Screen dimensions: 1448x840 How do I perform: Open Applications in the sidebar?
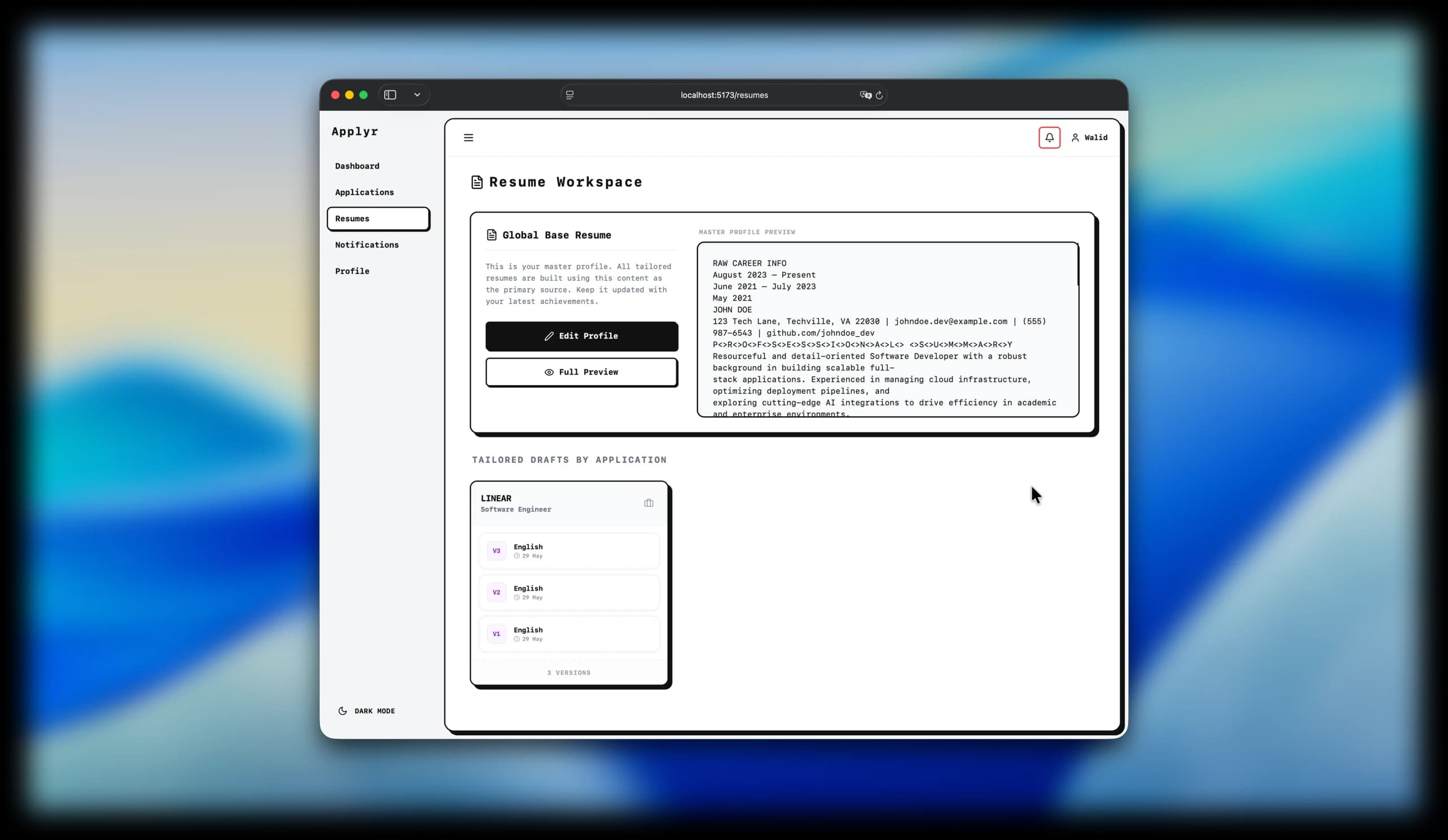(x=364, y=192)
